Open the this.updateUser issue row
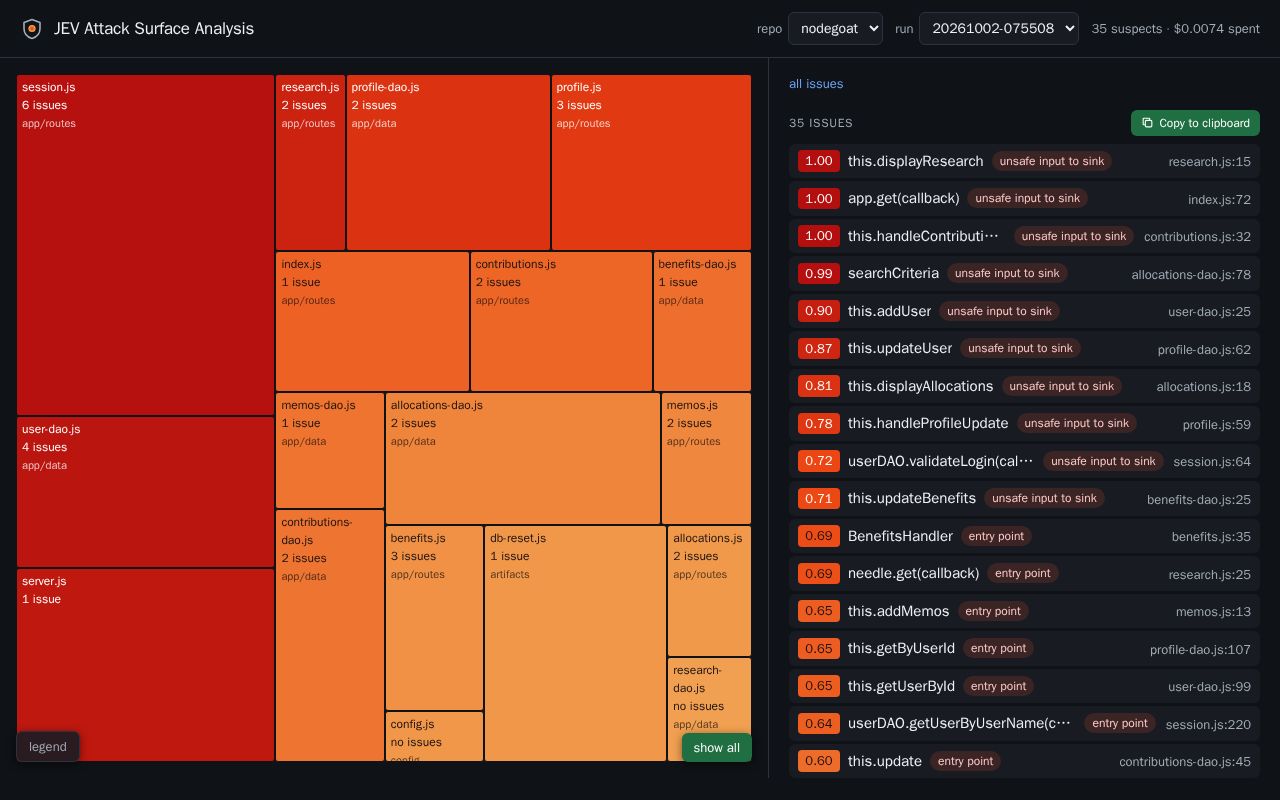 point(1024,349)
